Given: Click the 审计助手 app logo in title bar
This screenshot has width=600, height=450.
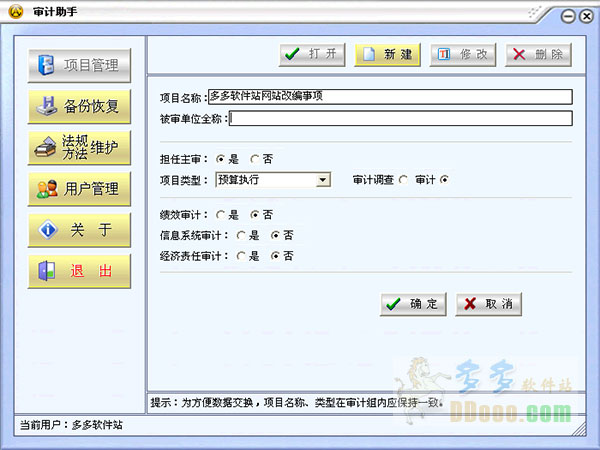Looking at the screenshot, I should tap(16, 11).
